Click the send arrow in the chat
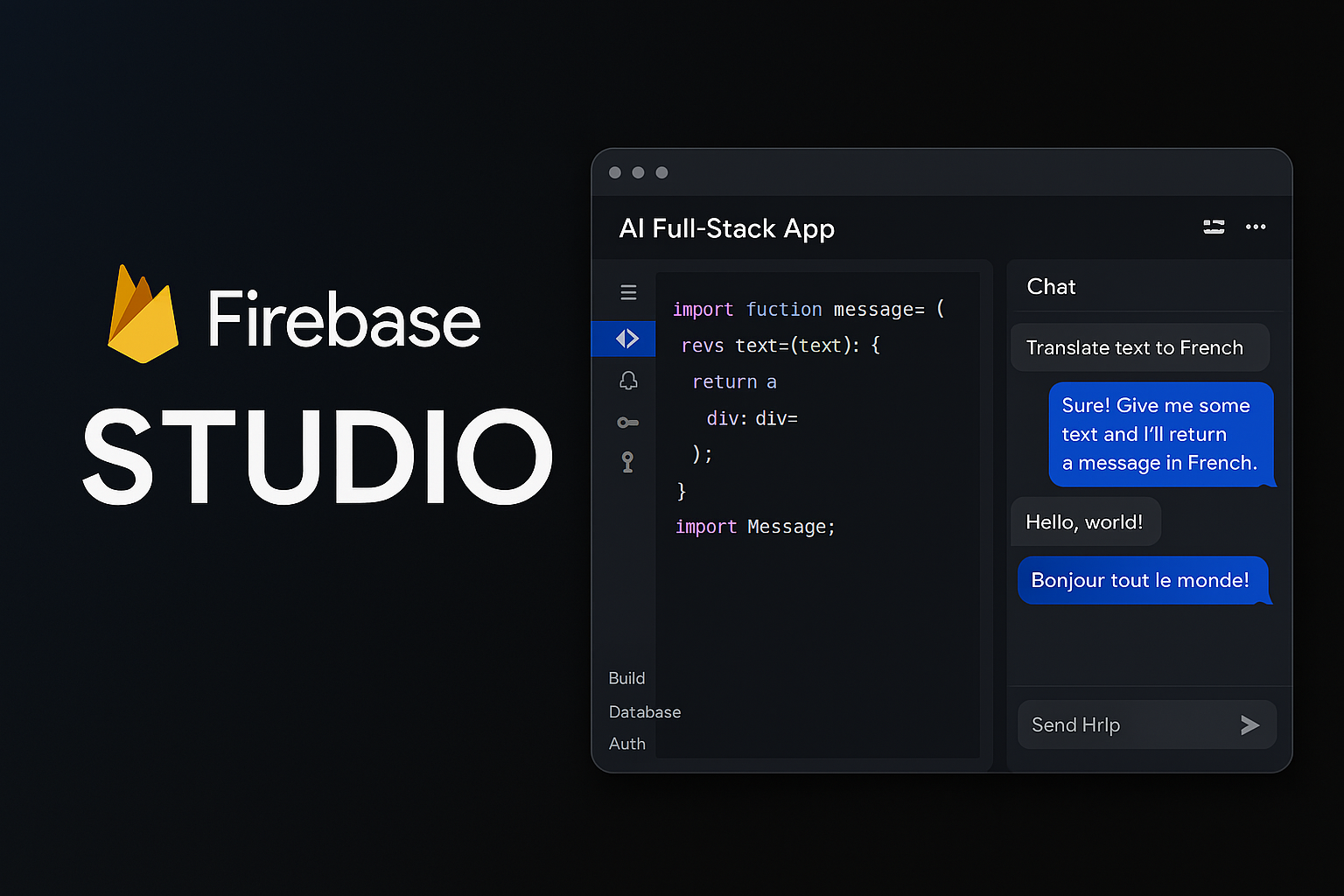Screen dimensions: 1344x896 click(1249, 724)
